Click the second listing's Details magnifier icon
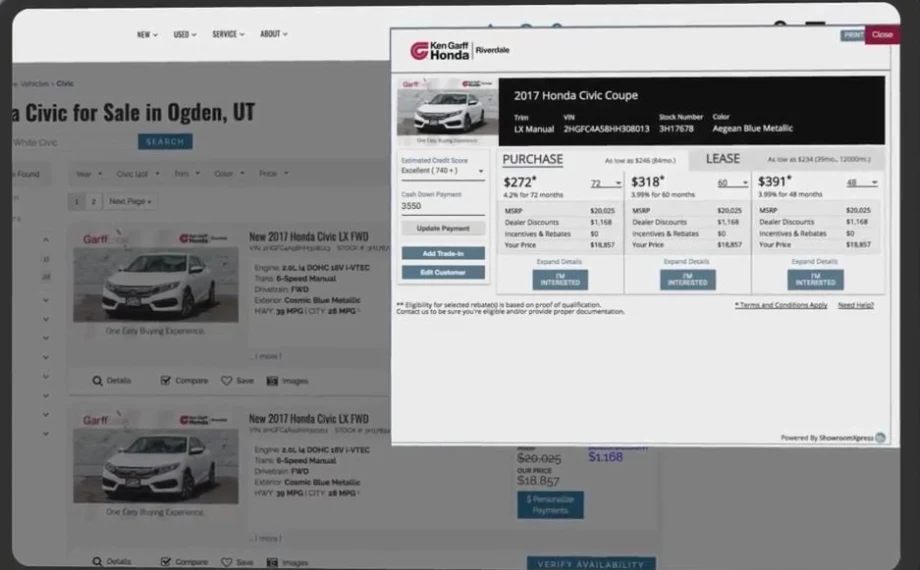Screen dimensions: 920x570 (97, 562)
